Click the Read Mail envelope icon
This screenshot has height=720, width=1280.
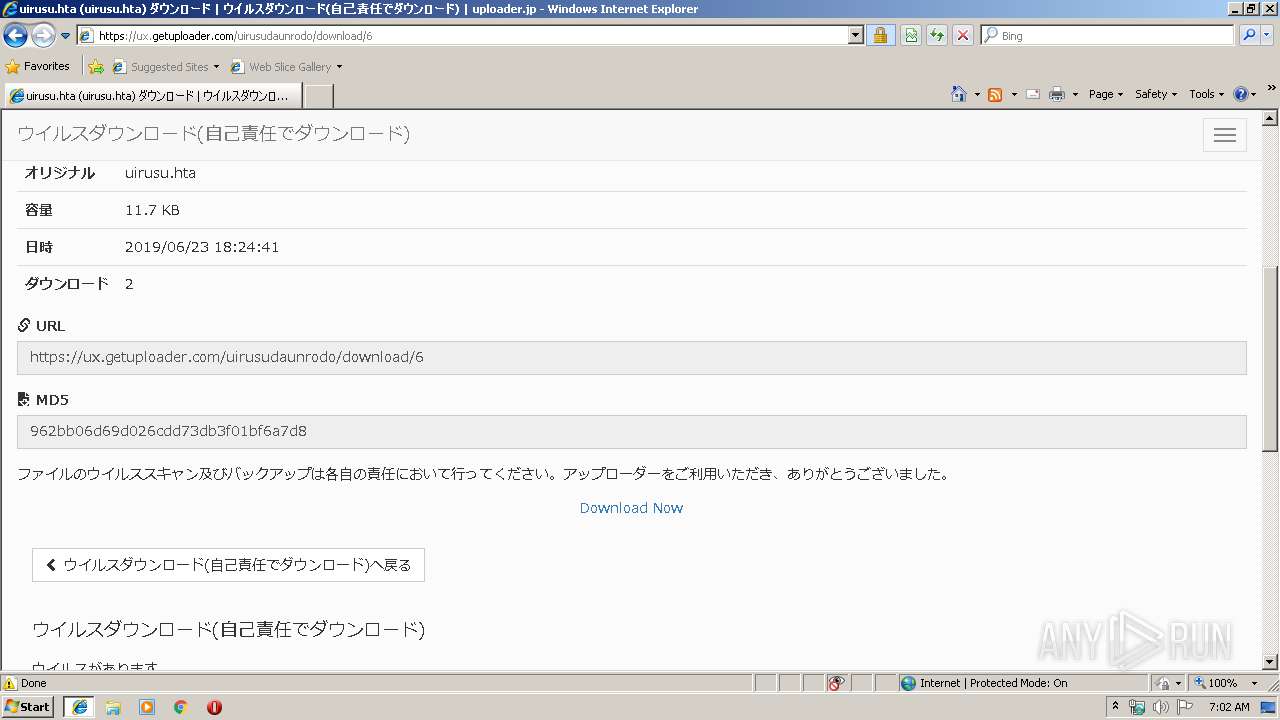click(x=1033, y=94)
